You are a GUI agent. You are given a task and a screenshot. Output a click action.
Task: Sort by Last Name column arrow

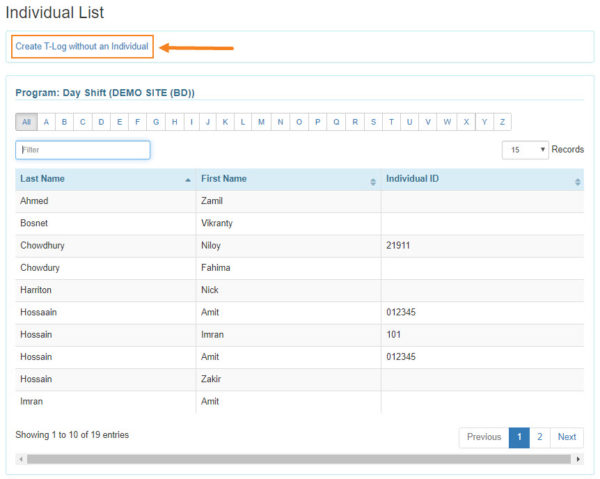pyautogui.click(x=188, y=180)
